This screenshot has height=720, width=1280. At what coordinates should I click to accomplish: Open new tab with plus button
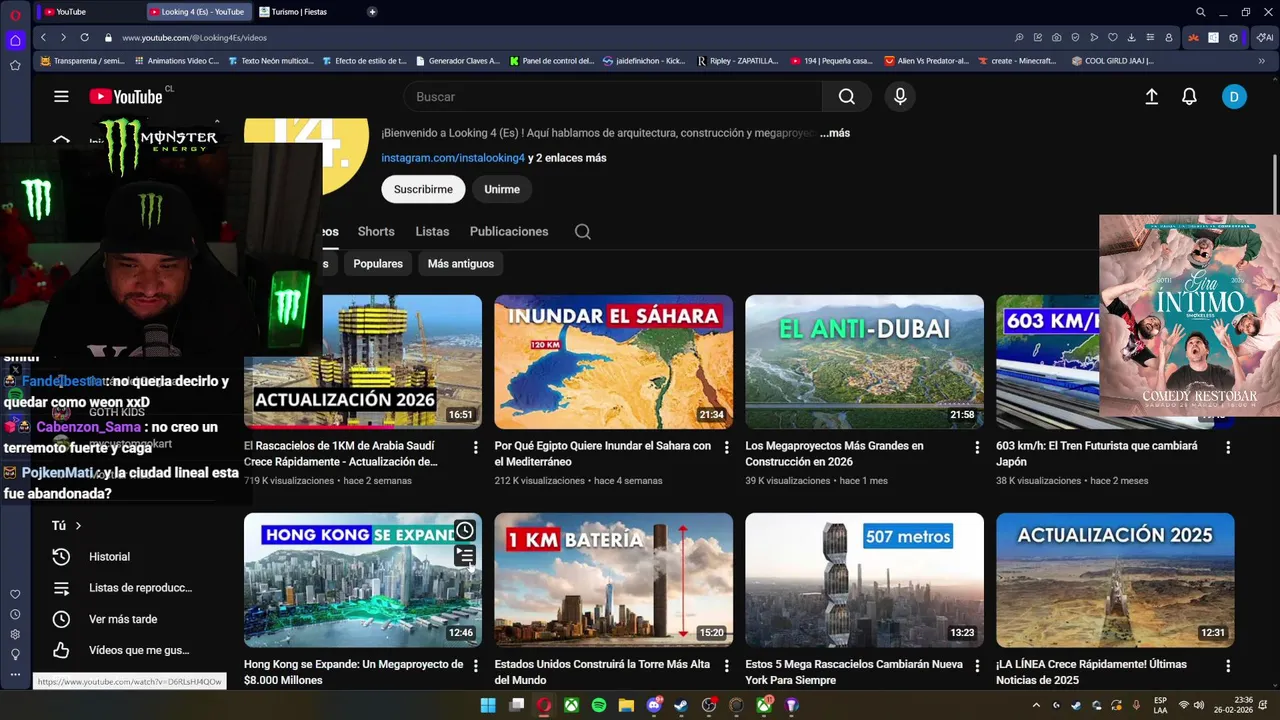[372, 12]
